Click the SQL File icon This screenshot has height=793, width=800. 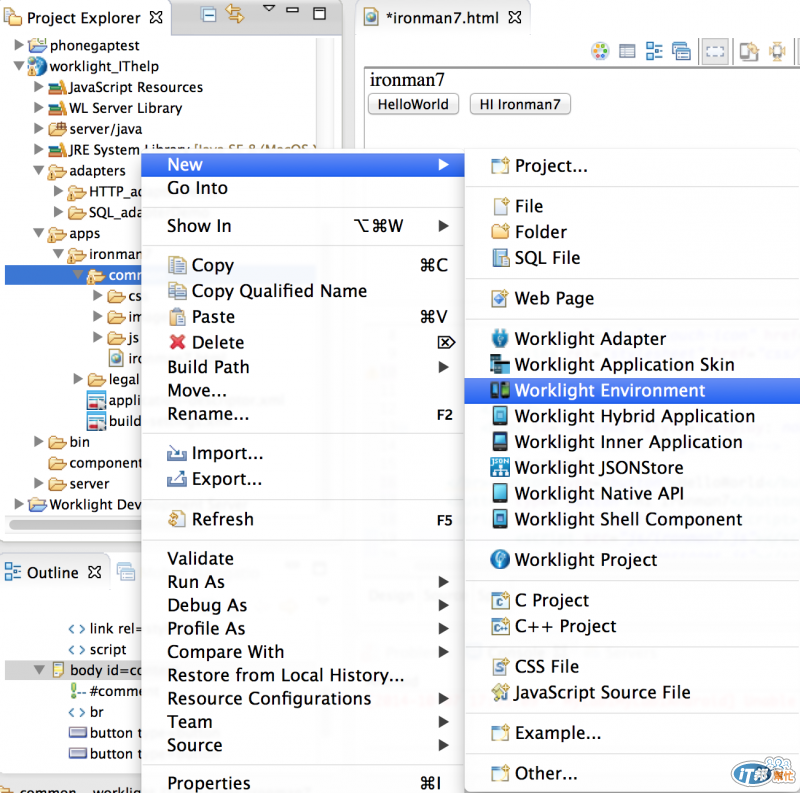501,258
